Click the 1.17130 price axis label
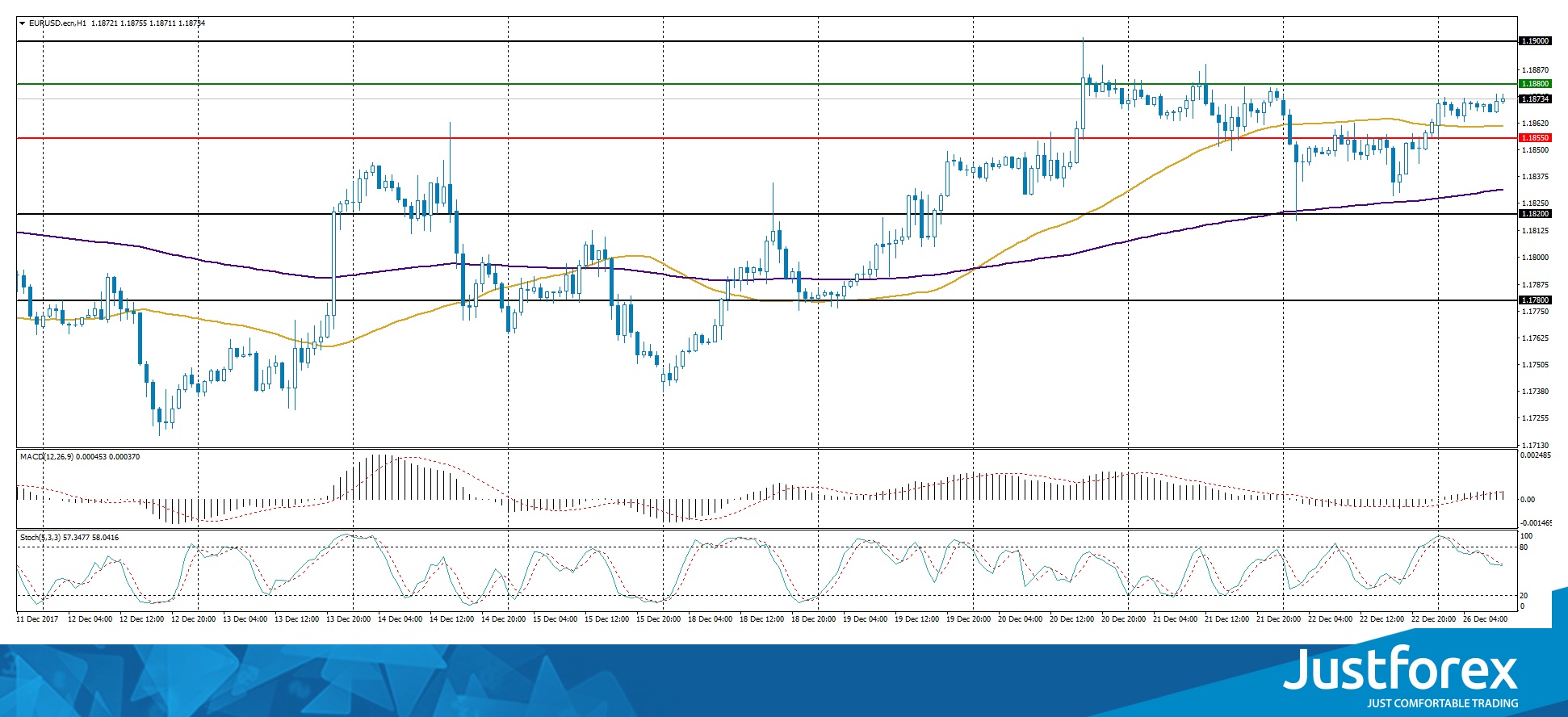Image resolution: width=1568 pixels, height=717 pixels. point(1535,446)
